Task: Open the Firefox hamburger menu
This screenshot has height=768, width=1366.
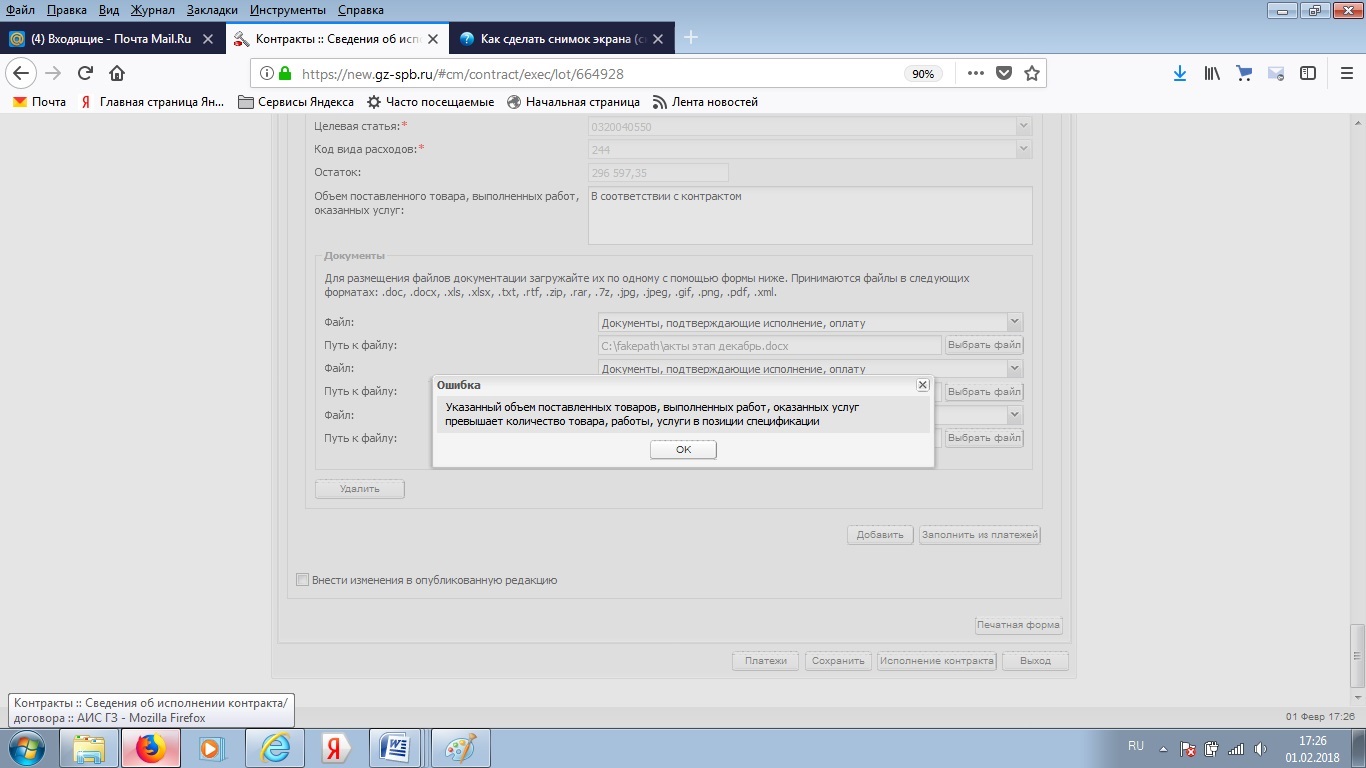Action: click(1346, 73)
